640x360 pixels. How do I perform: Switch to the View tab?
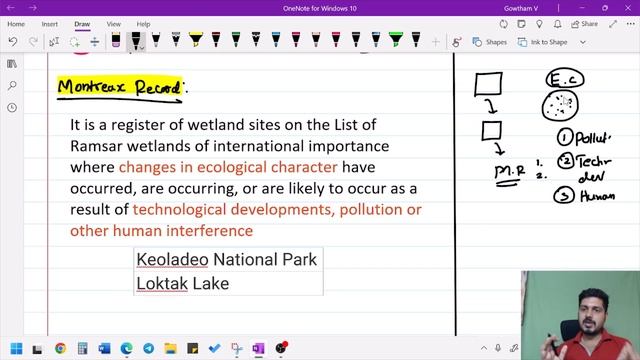tap(113, 24)
